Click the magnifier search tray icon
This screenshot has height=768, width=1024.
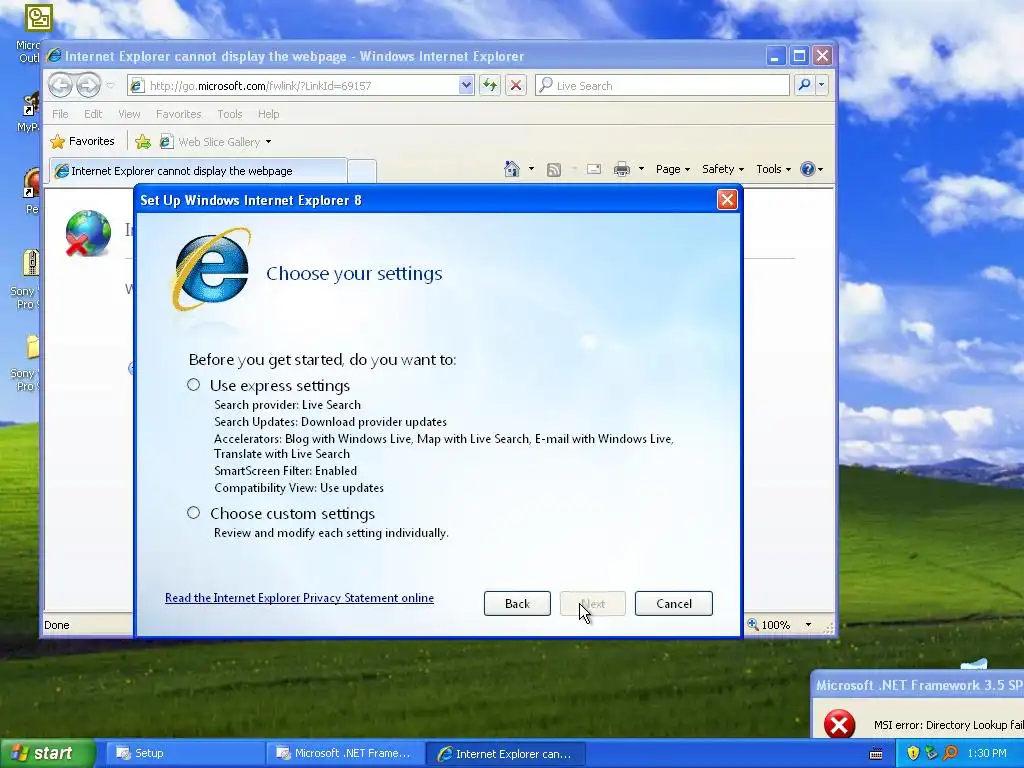coord(950,753)
